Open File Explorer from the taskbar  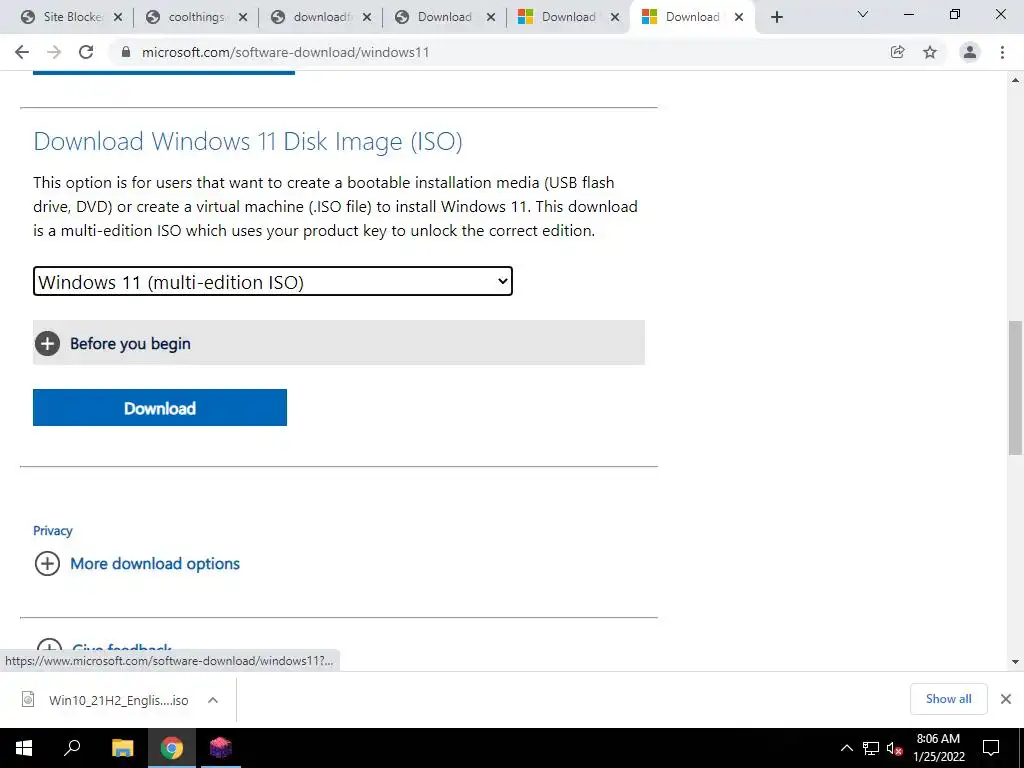[x=122, y=748]
